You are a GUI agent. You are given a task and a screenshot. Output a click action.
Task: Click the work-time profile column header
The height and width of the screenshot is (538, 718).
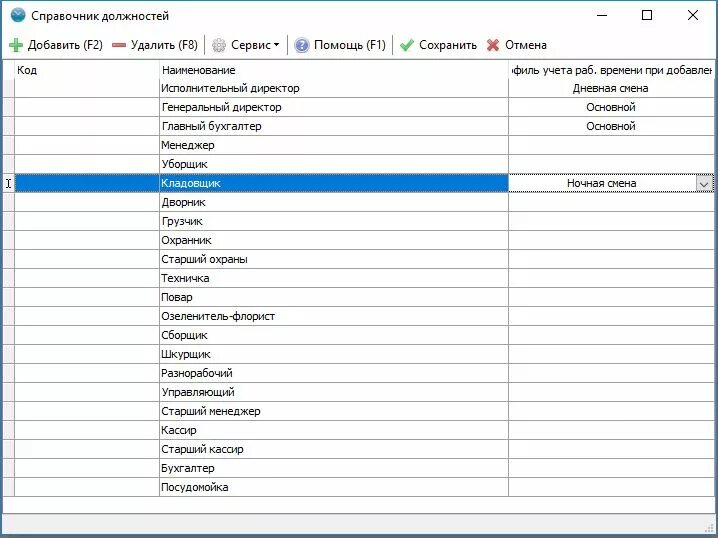[611, 70]
